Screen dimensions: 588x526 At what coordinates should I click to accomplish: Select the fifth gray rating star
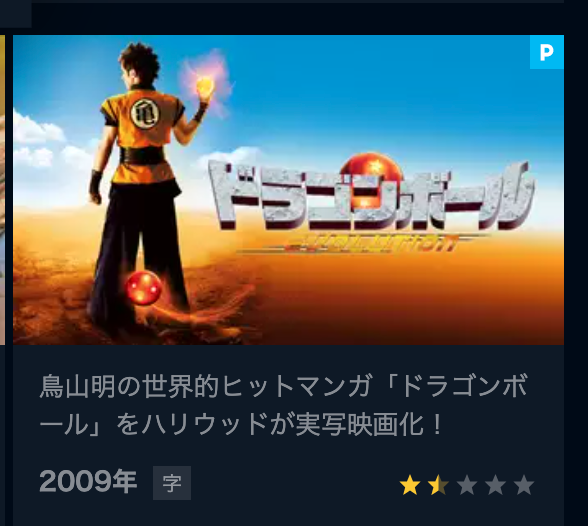click(x=524, y=485)
